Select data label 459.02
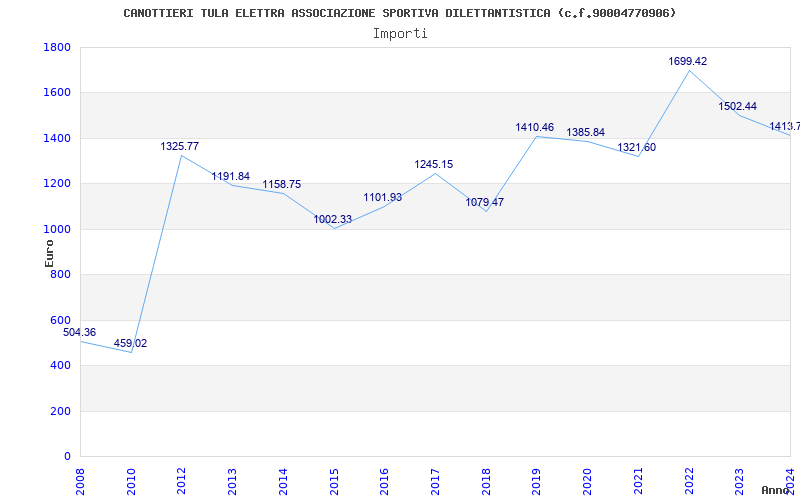 [x=131, y=343]
